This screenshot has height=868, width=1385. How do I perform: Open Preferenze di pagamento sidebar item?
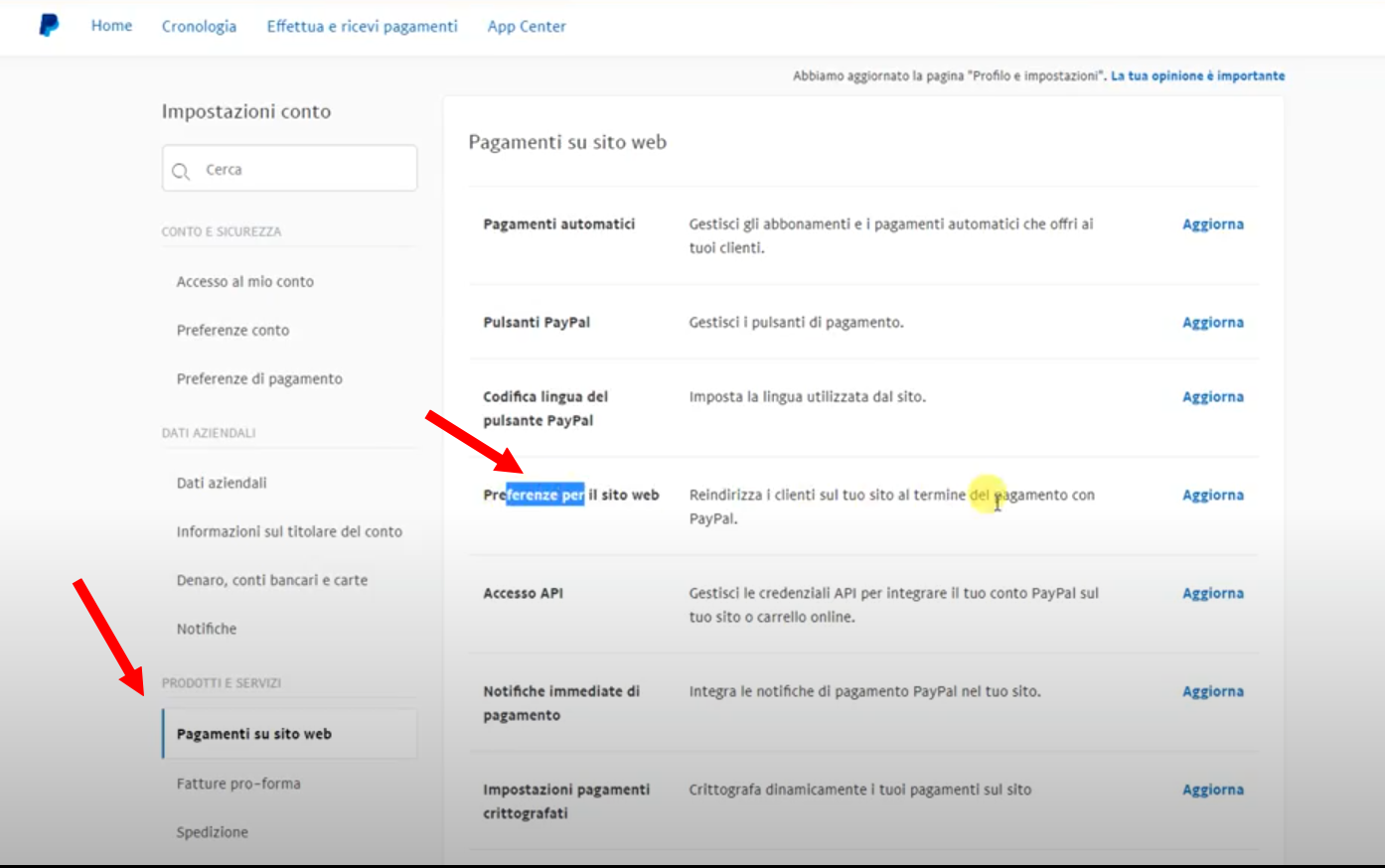click(259, 379)
